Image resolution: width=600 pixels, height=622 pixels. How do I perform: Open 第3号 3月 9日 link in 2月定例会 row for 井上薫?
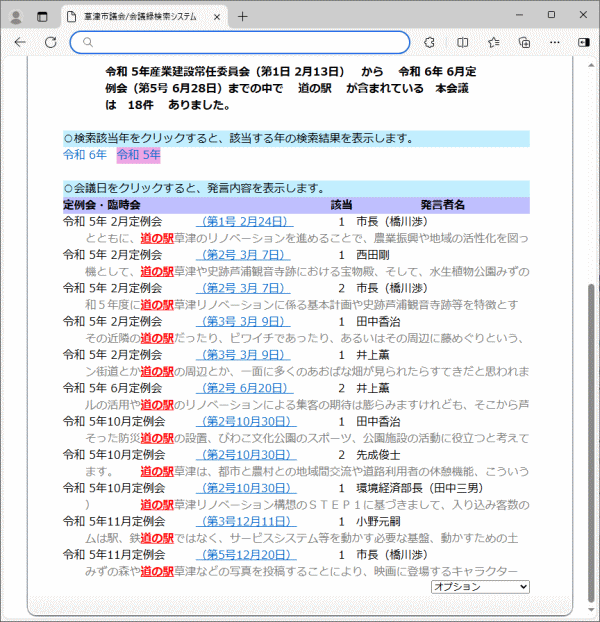click(x=243, y=355)
